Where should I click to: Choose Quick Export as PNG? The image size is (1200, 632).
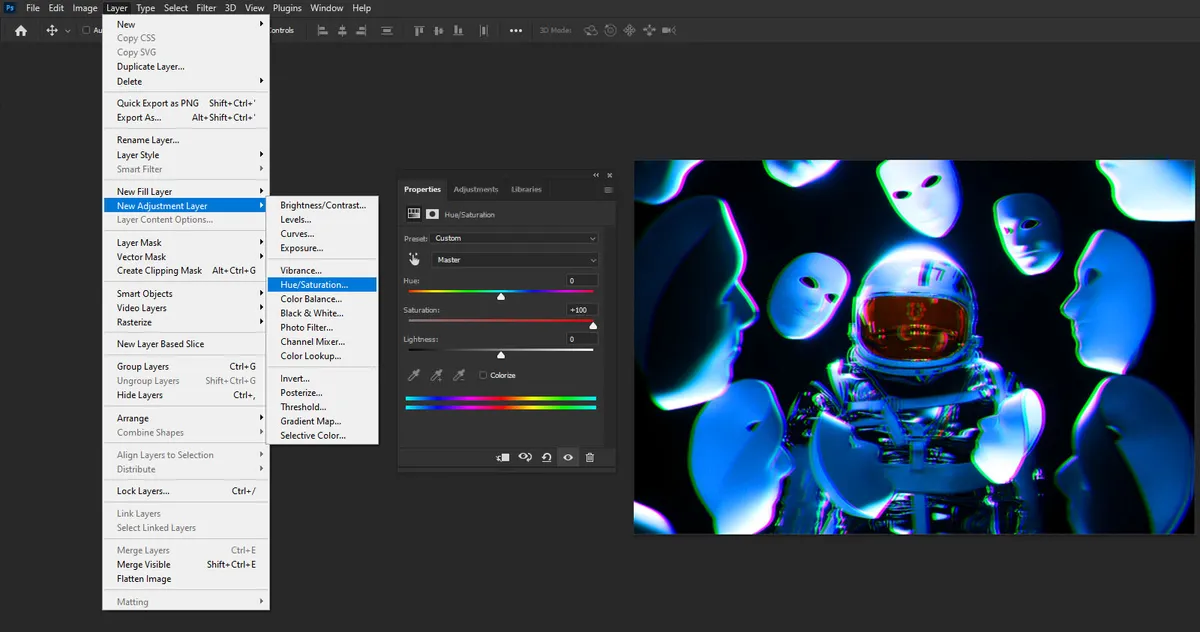186,103
